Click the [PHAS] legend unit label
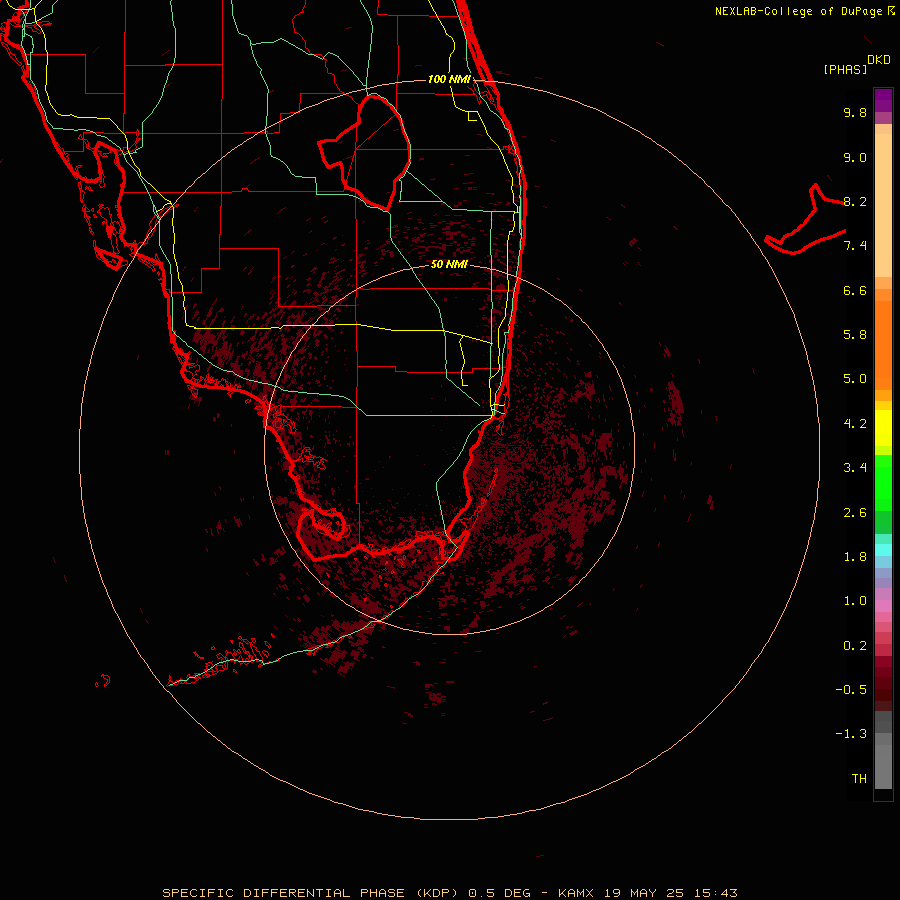 tap(845, 69)
